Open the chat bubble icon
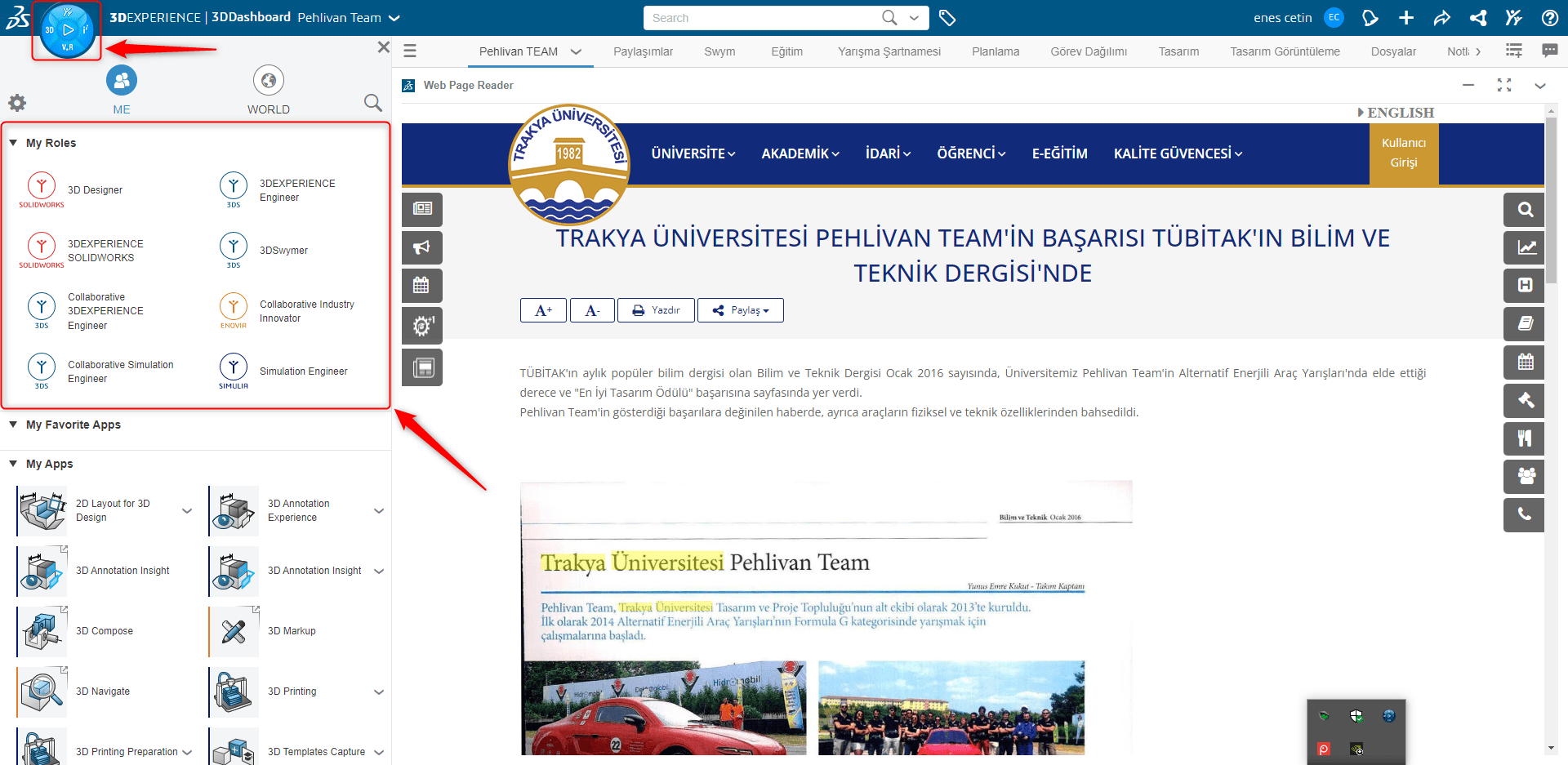Image resolution: width=1568 pixels, height=765 pixels. click(x=1549, y=51)
